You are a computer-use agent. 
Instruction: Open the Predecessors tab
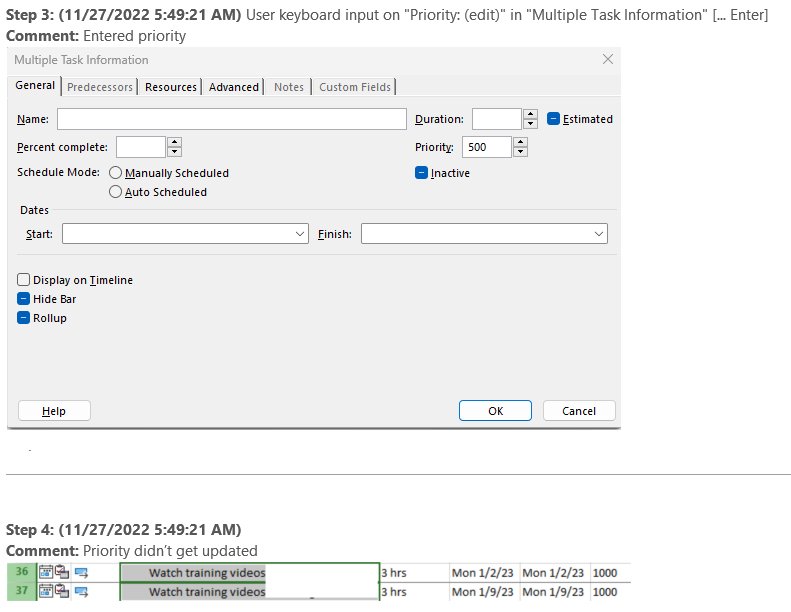(x=100, y=87)
